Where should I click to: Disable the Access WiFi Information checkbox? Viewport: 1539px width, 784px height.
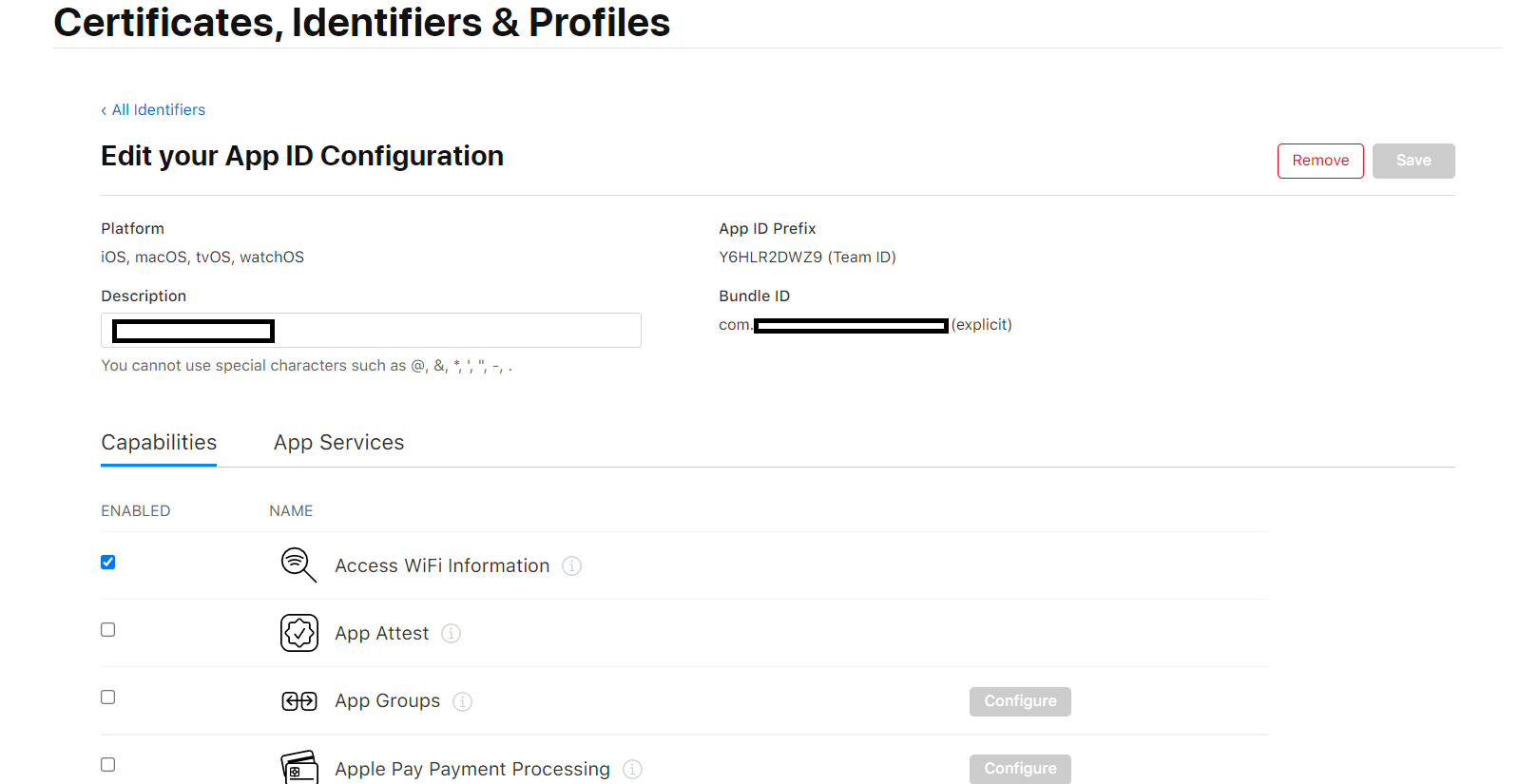108,563
